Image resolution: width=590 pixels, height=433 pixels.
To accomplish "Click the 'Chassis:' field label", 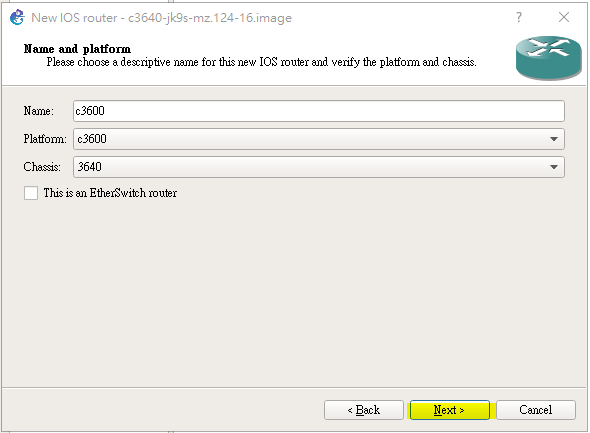I will click(x=42, y=167).
